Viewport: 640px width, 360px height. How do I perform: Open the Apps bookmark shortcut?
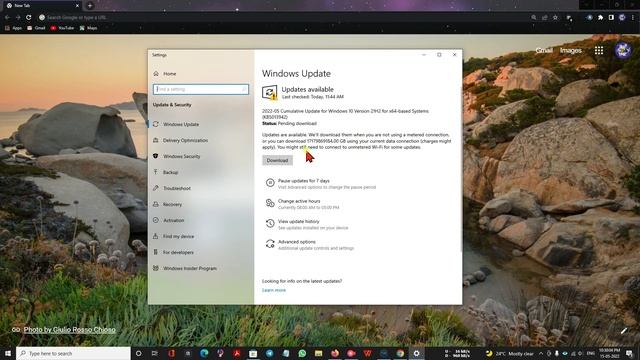click(x=13, y=28)
